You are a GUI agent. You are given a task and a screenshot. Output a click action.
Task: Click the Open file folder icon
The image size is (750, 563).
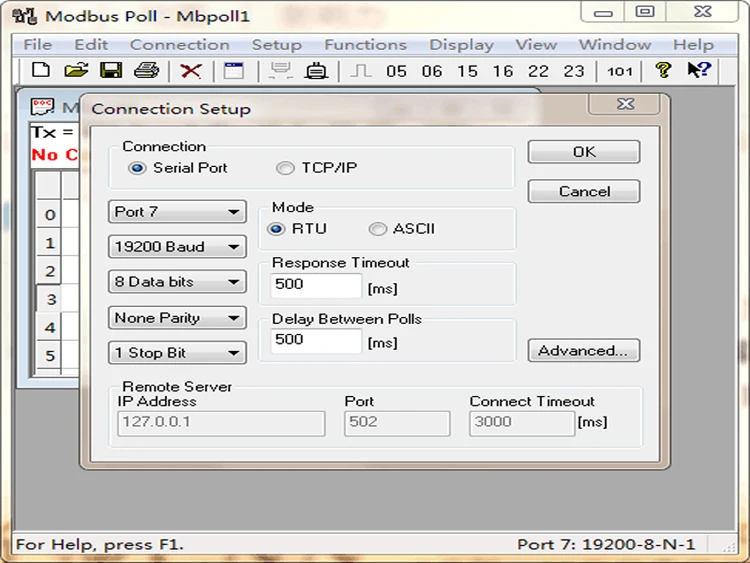tap(77, 70)
